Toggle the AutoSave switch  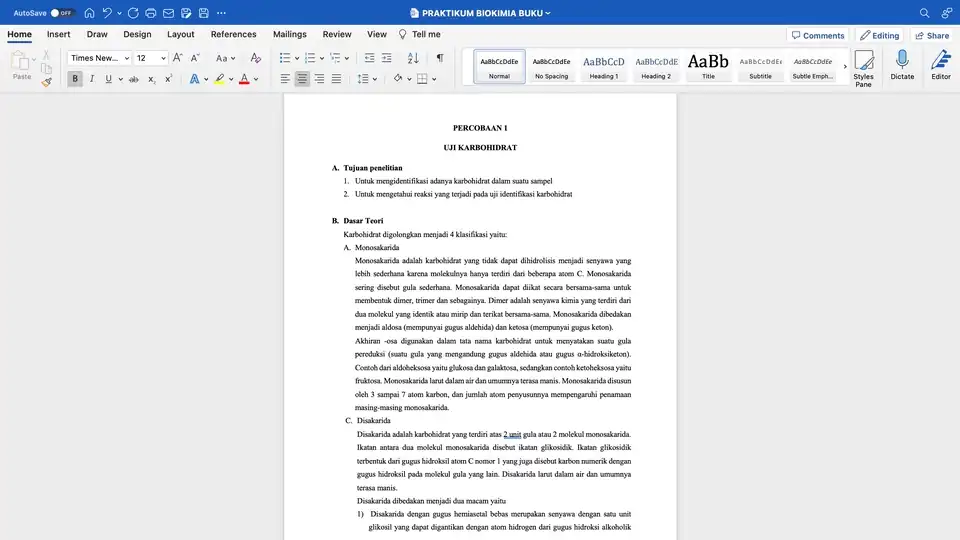coord(62,13)
